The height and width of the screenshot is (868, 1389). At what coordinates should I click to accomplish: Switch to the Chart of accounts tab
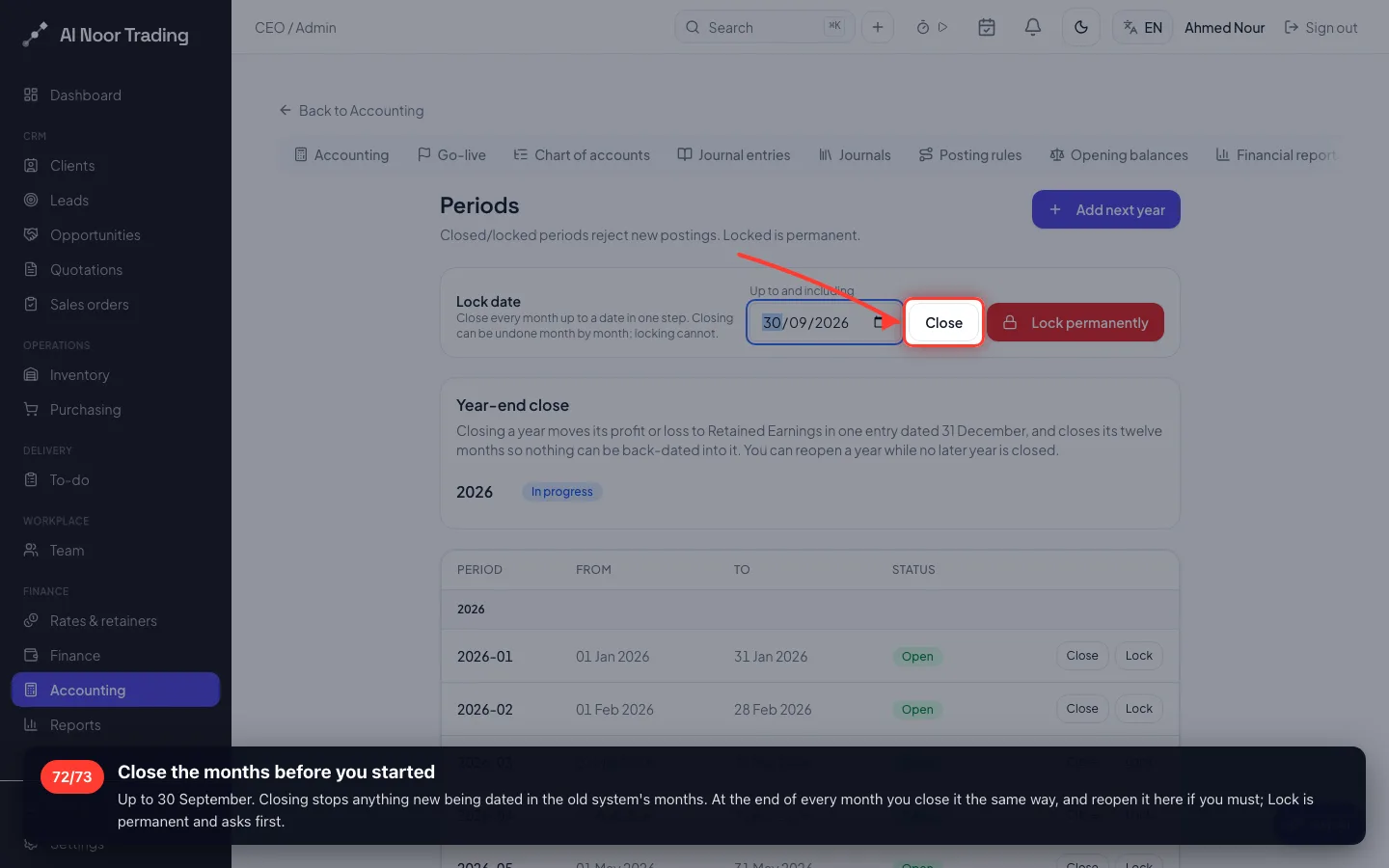tap(582, 155)
